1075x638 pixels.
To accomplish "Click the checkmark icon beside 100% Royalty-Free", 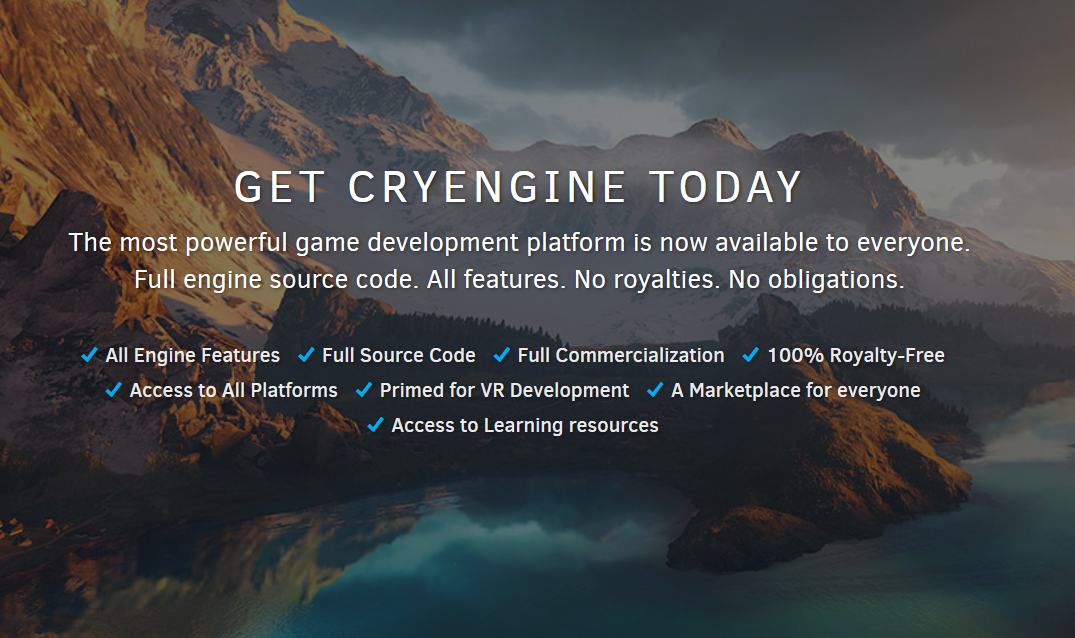I will pos(751,354).
